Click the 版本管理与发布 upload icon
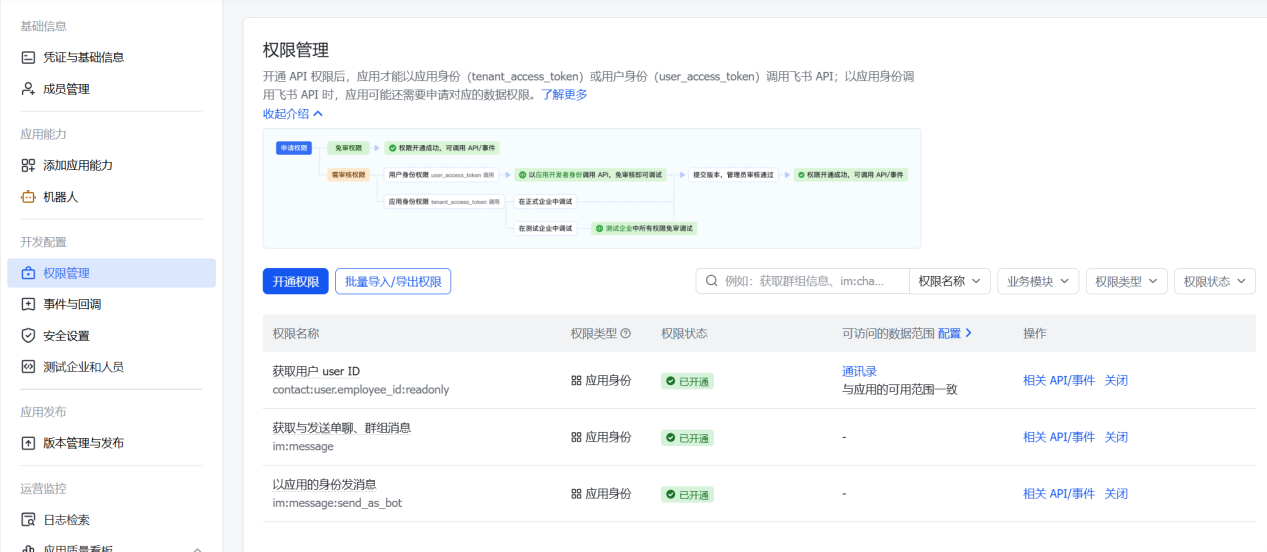The width and height of the screenshot is (1267, 552). [x=28, y=443]
